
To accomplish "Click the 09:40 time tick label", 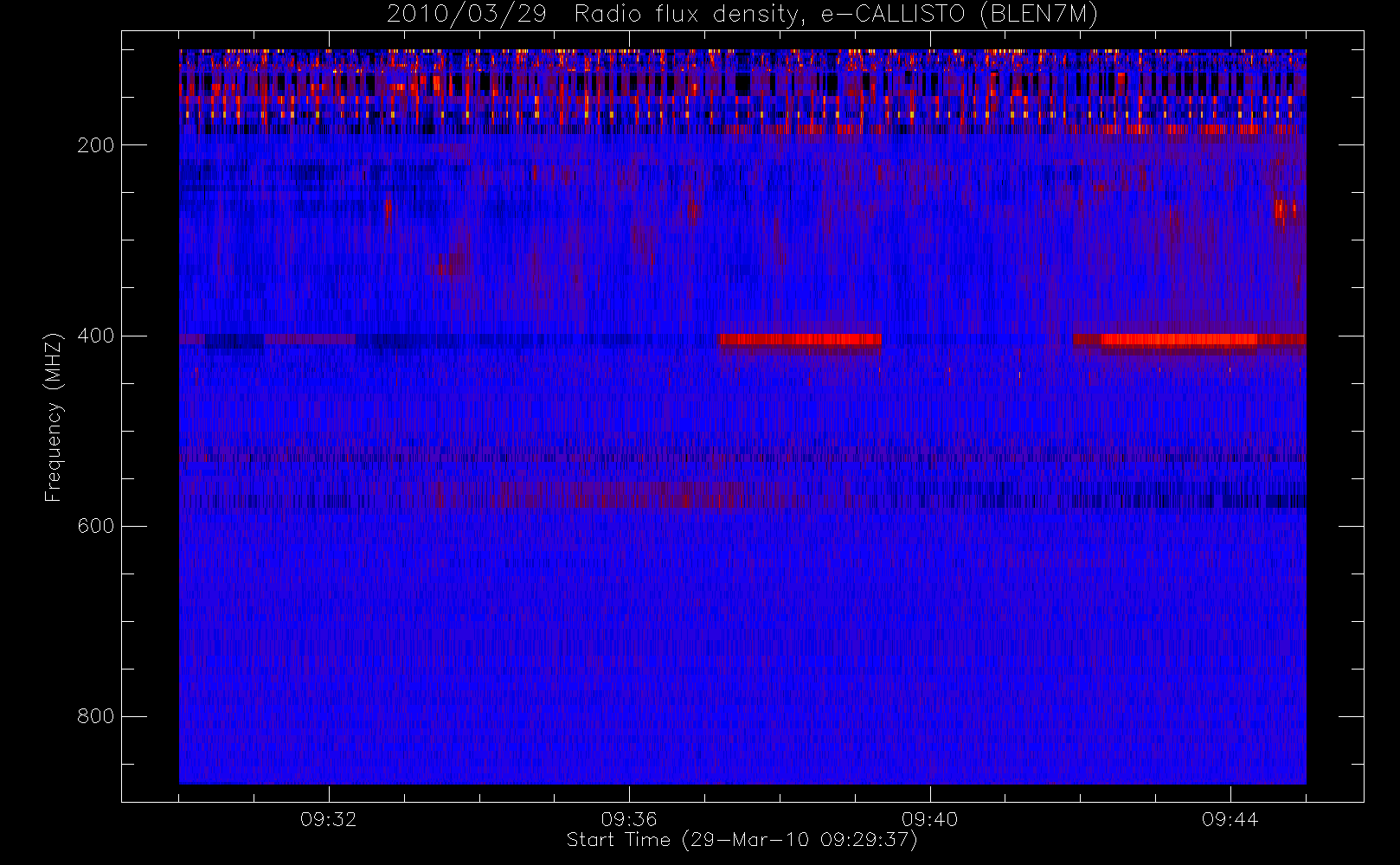I will 929,819.
